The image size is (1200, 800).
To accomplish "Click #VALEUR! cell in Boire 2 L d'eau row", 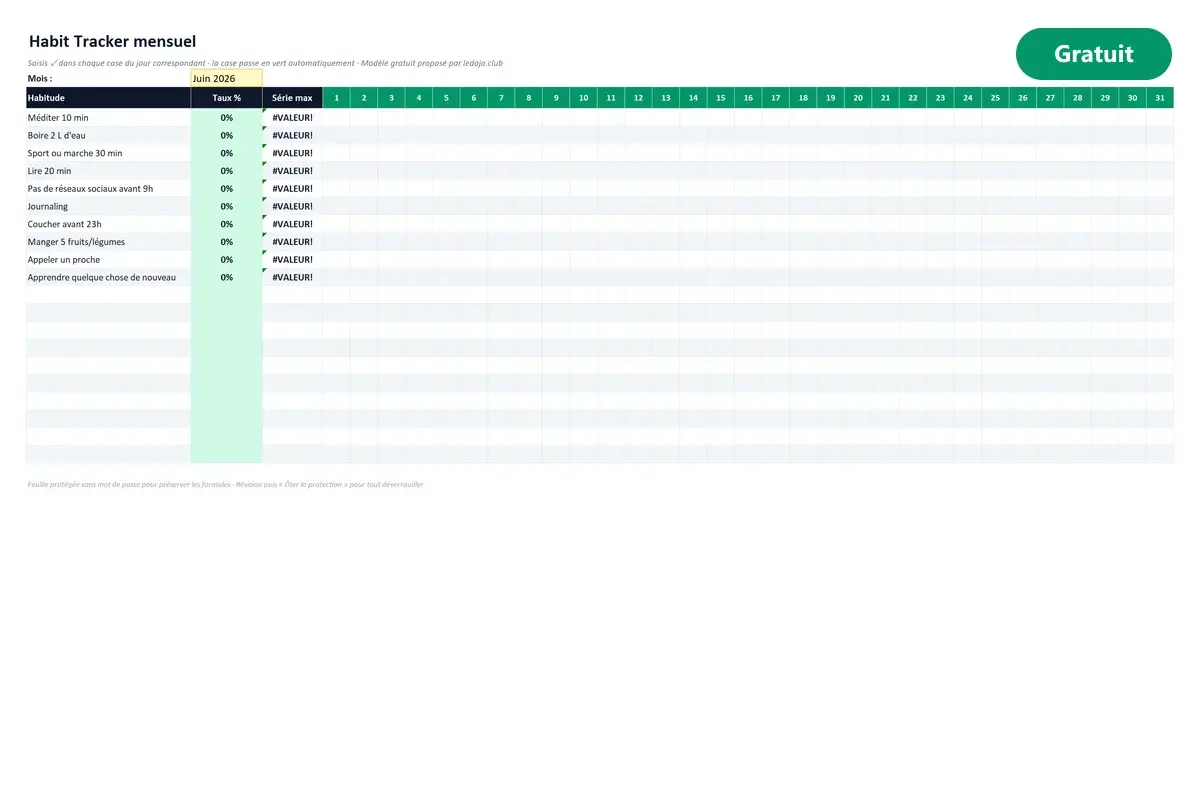I will click(292, 135).
